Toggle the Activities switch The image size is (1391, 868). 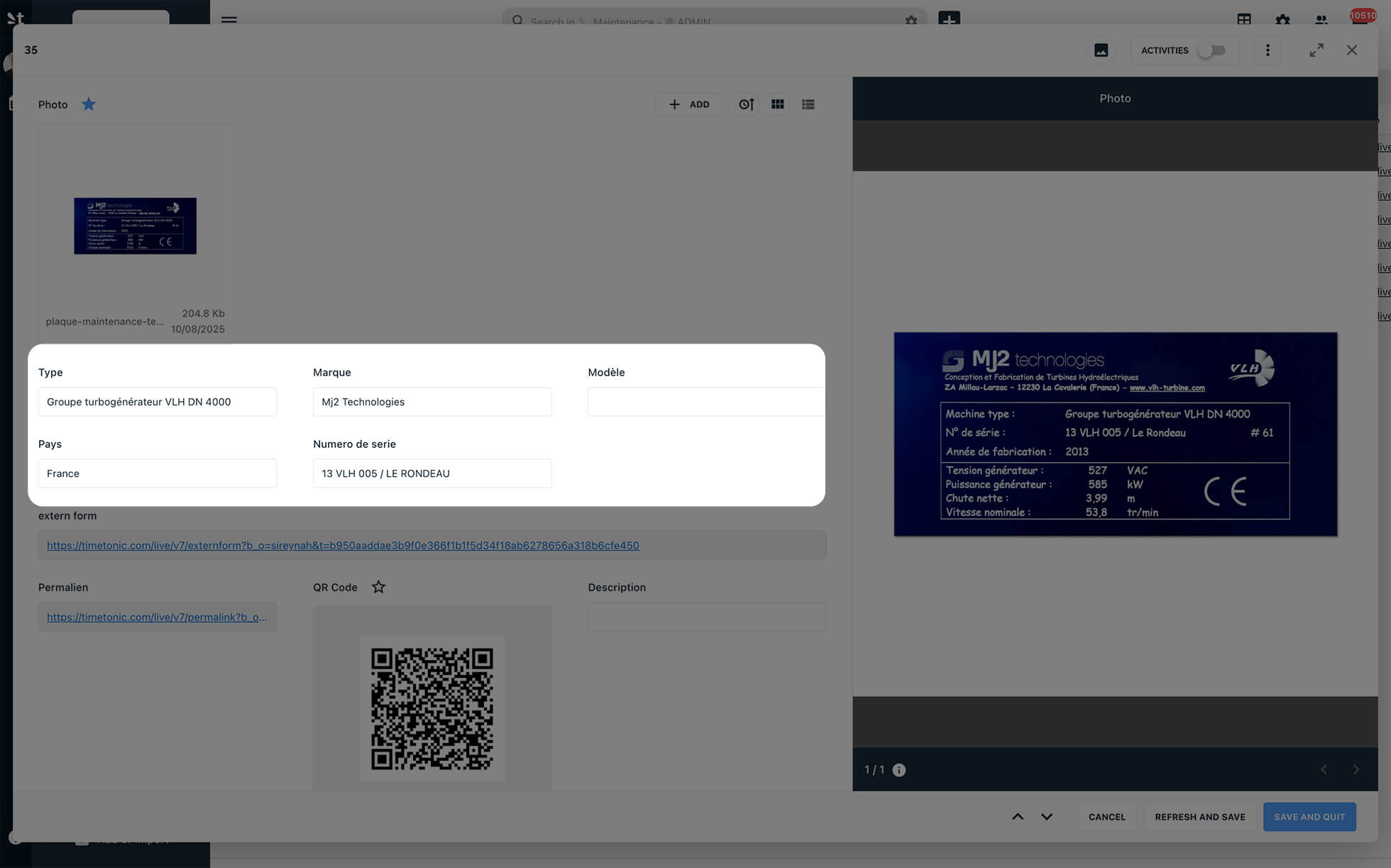(x=1212, y=50)
